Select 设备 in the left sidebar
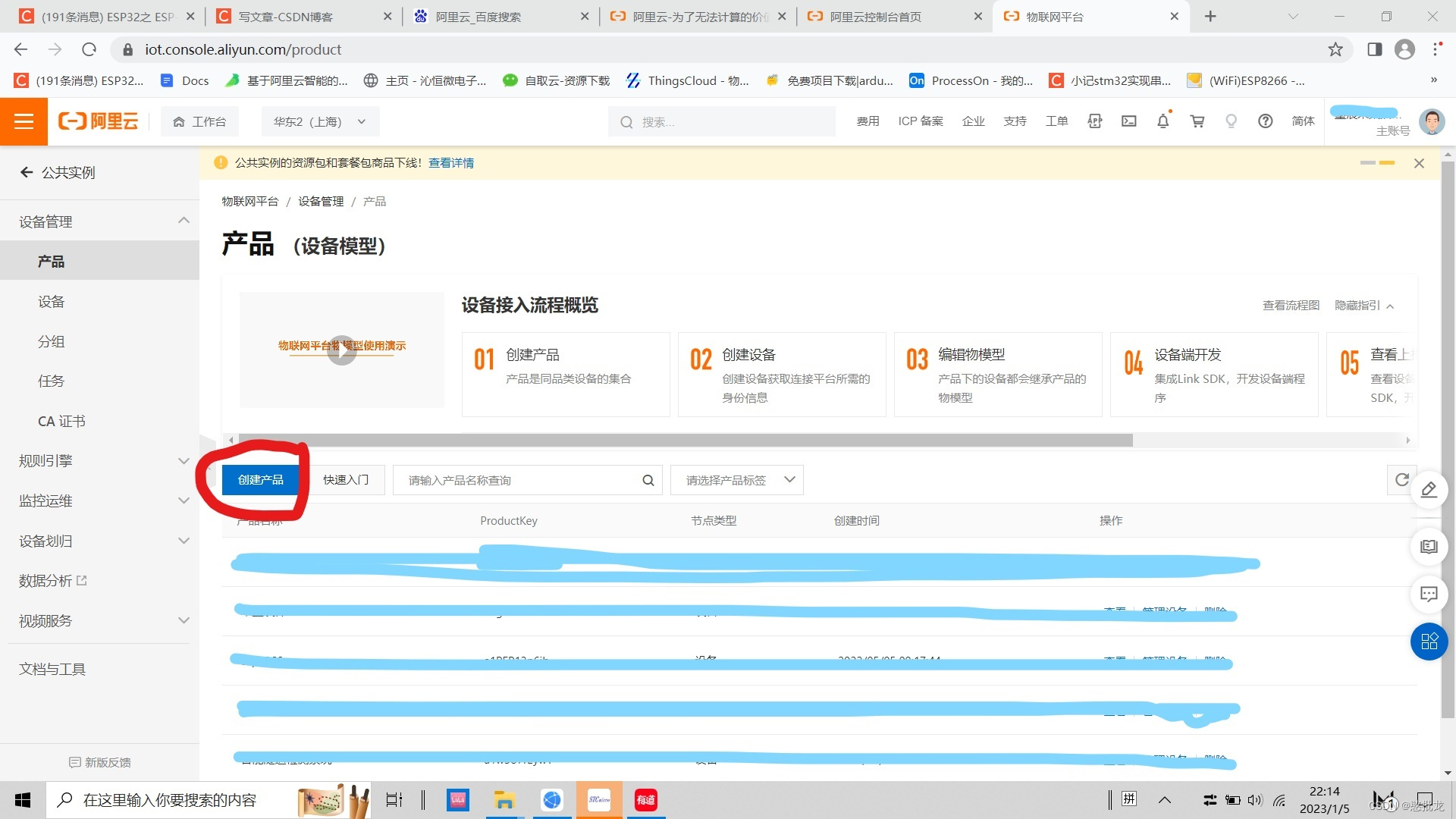 point(51,301)
